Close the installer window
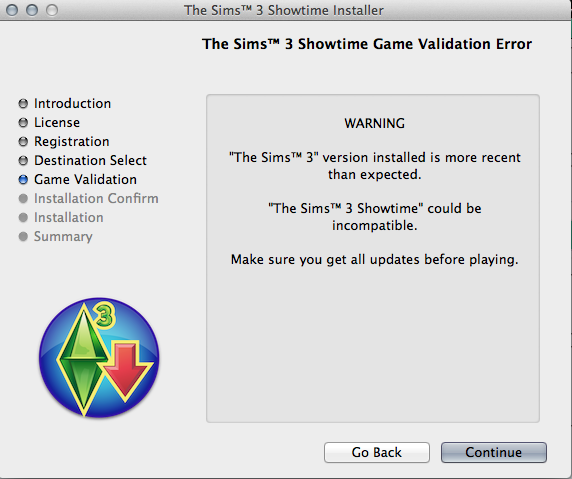572x479 pixels. [x=12, y=10]
